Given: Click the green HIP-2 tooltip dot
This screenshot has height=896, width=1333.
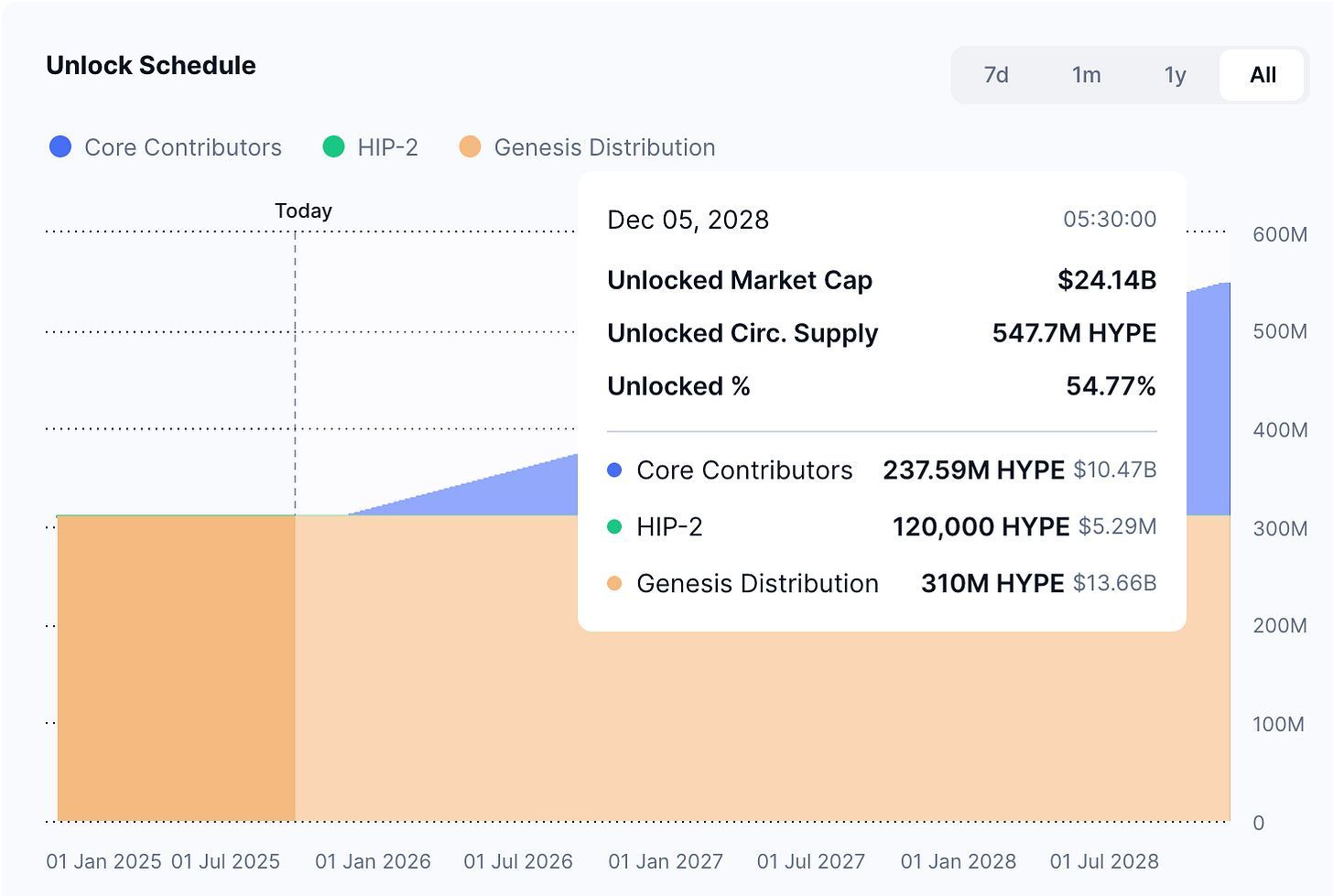Looking at the screenshot, I should pyautogui.click(x=614, y=527).
